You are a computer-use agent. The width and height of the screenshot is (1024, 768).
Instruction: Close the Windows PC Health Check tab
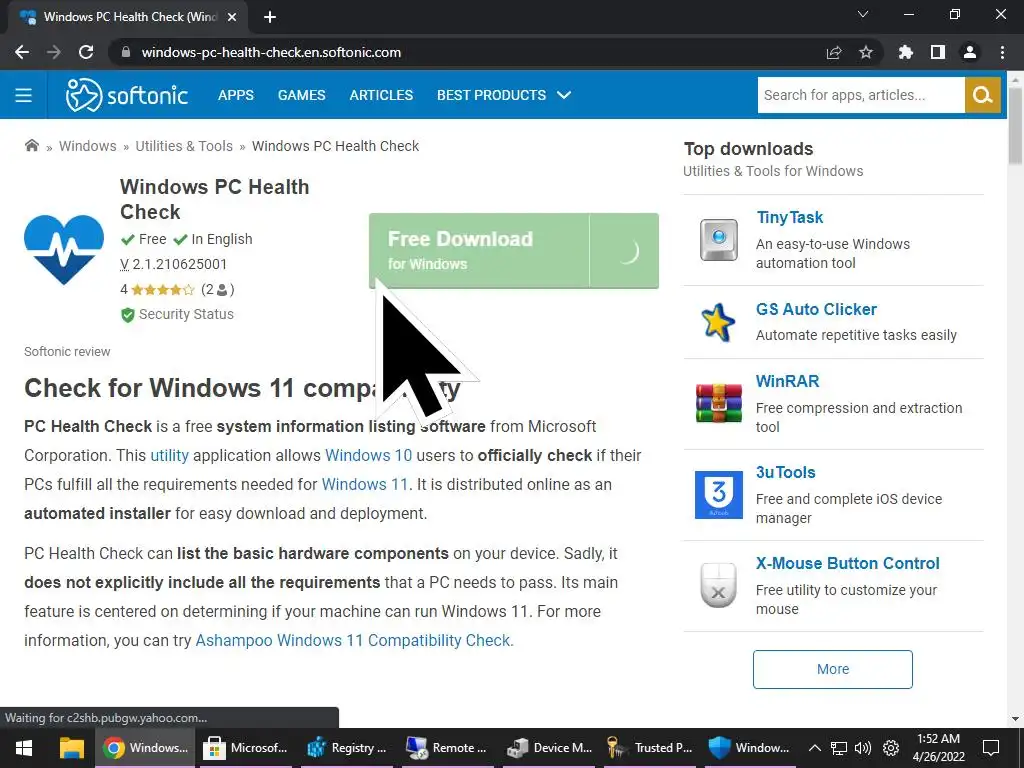(232, 17)
